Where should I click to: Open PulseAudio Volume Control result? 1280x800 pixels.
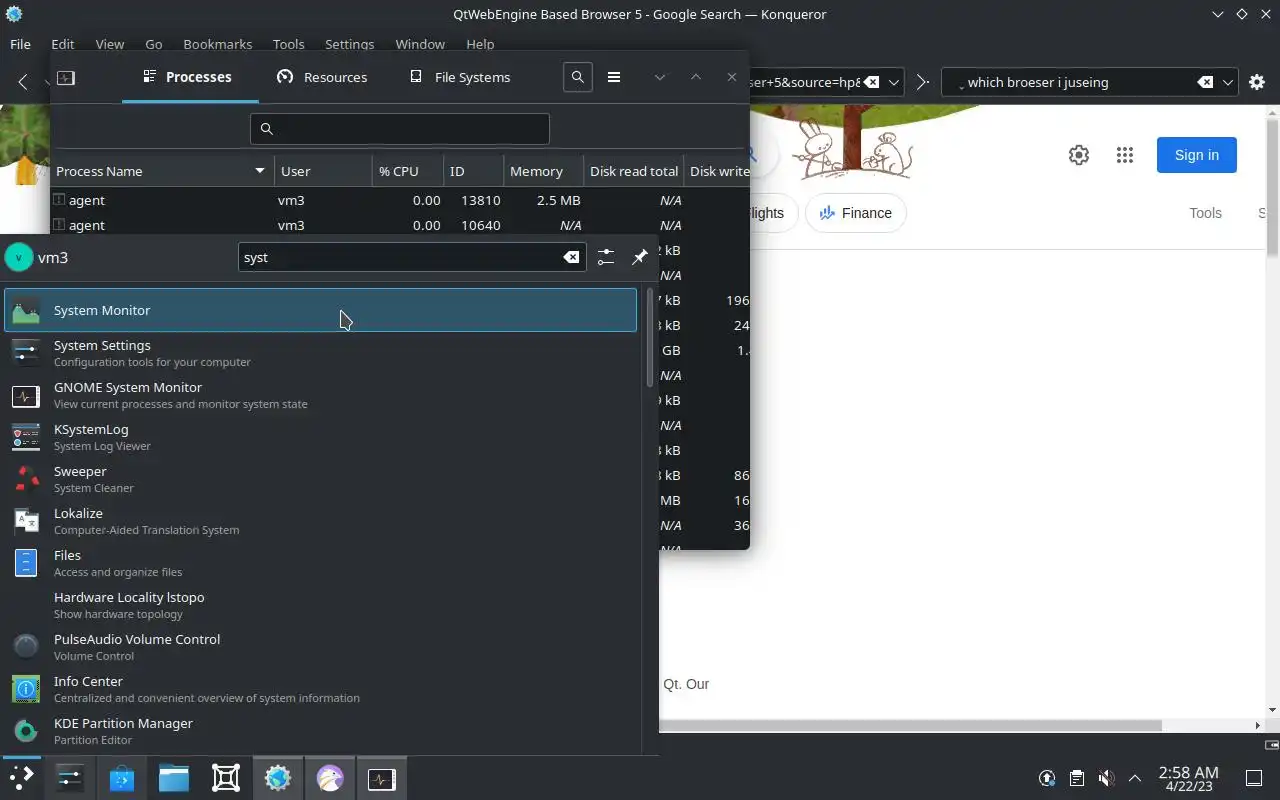[x=320, y=646]
